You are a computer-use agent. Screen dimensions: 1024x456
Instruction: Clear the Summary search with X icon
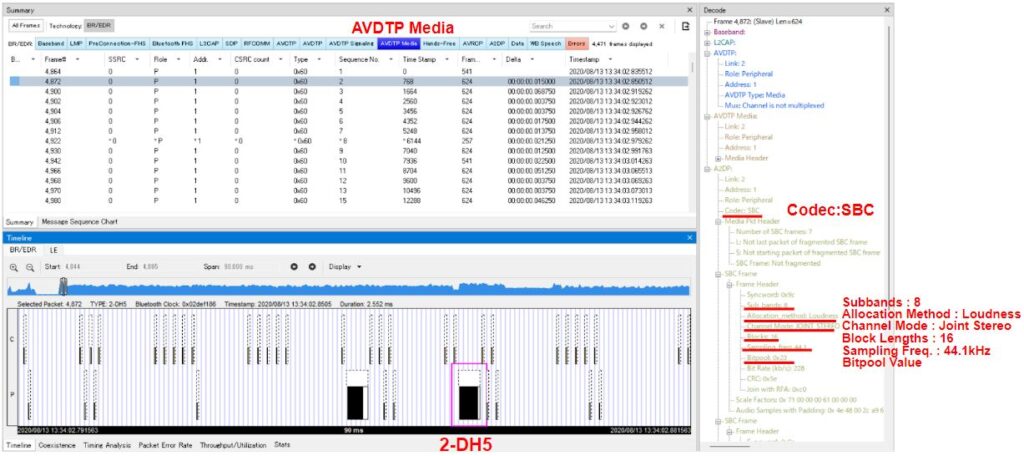pyautogui.click(x=661, y=26)
